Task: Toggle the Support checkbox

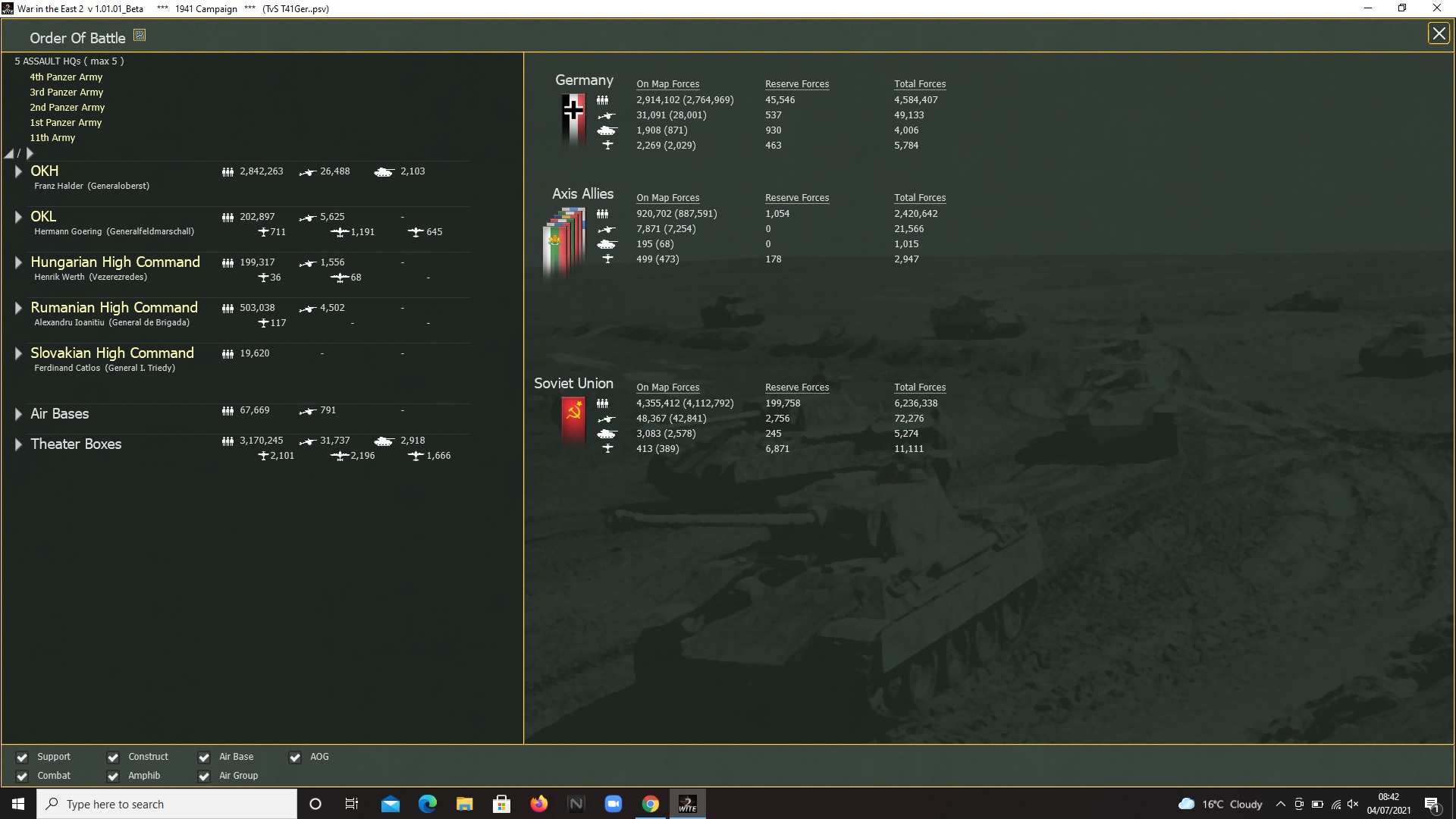Action: coord(22,758)
